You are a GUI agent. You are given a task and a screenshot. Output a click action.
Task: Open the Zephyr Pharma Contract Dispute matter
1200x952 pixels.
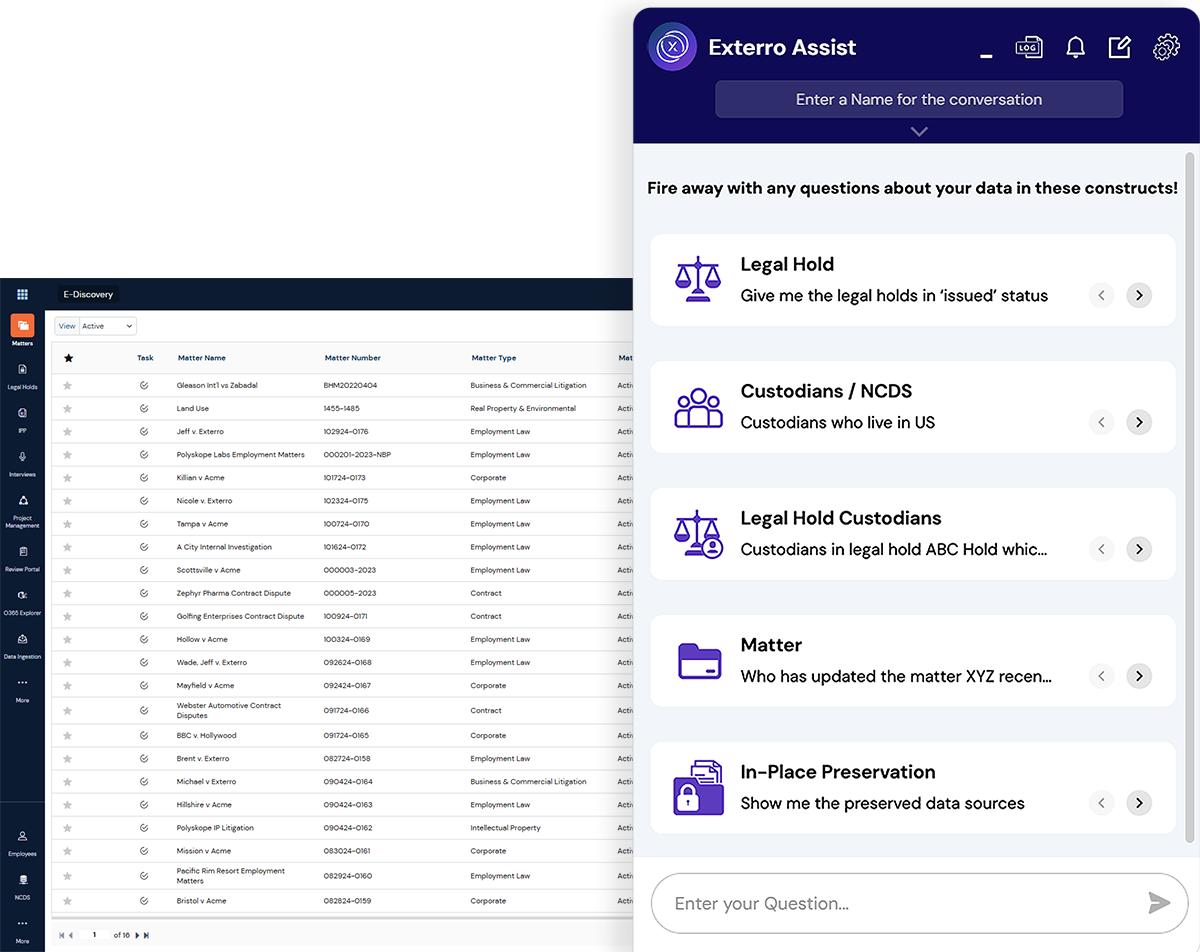pos(234,593)
